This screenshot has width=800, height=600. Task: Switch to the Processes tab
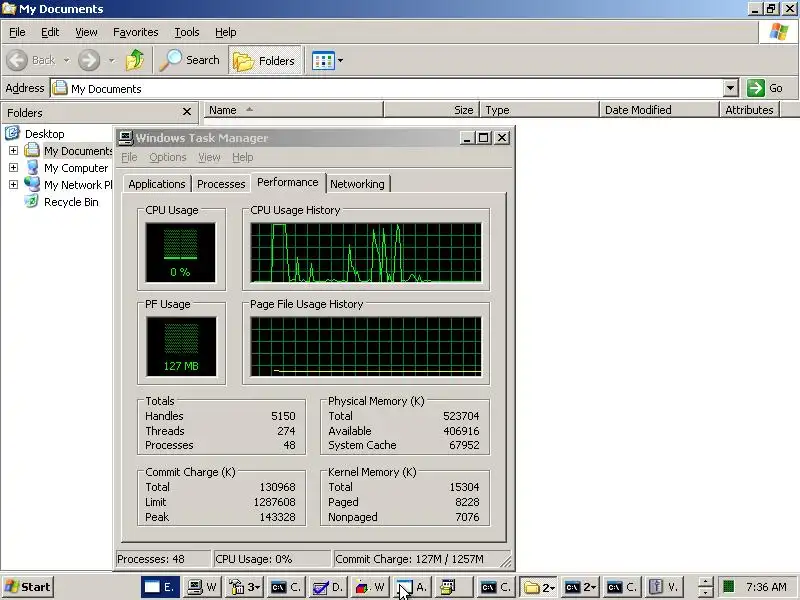pos(221,184)
